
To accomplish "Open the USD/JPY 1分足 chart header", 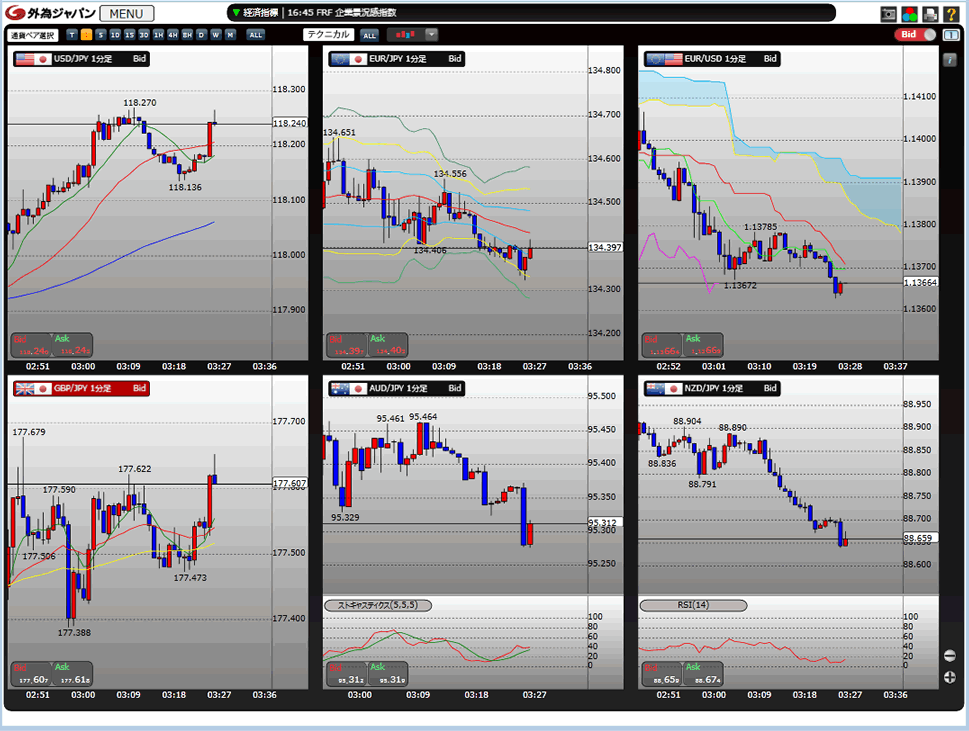I will point(82,59).
